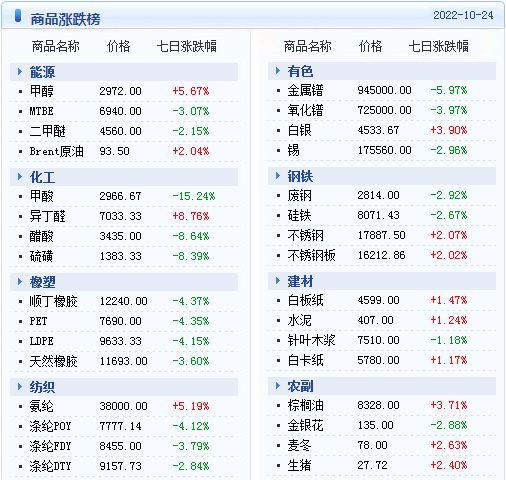Click the price 17887.50 for 不锈钢
Image resolution: width=506 pixels, height=480 pixels.
(x=381, y=235)
